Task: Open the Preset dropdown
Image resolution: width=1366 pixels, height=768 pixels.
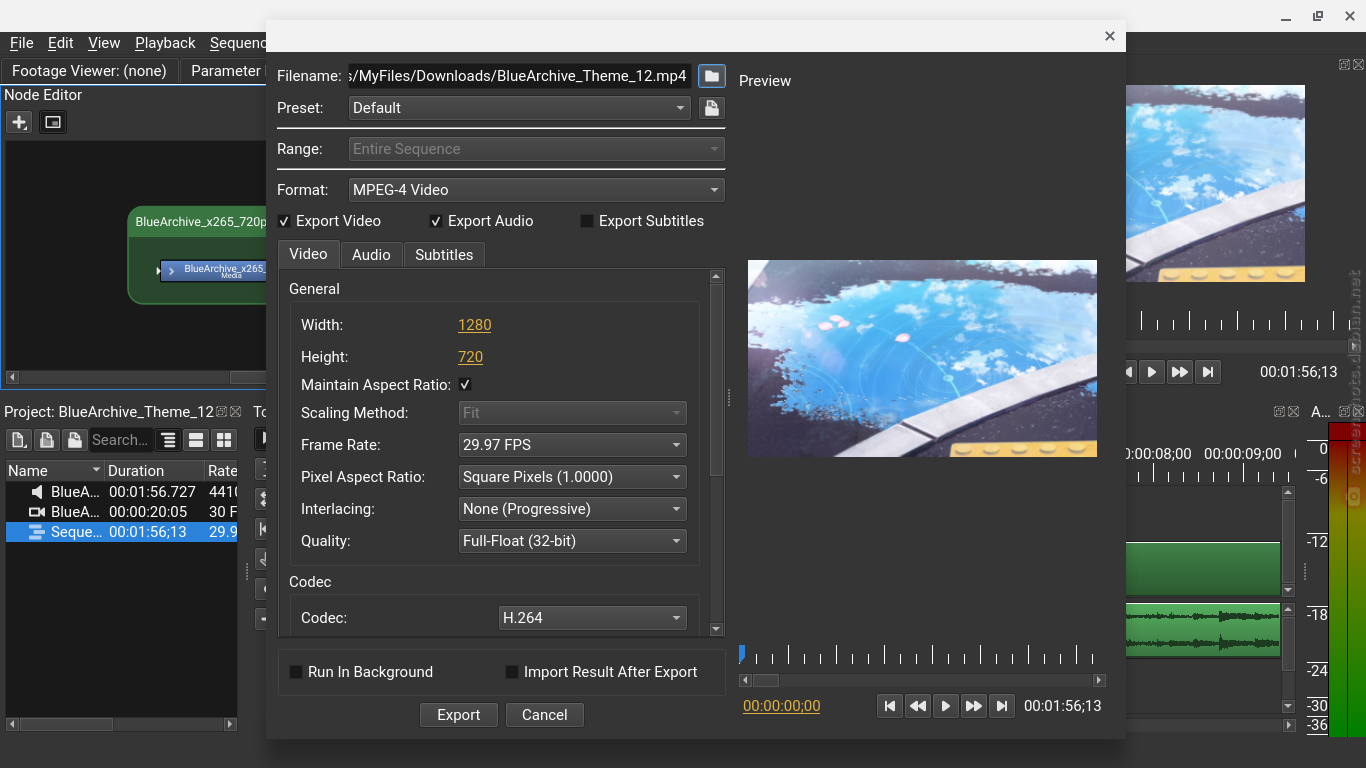Action: [520, 108]
